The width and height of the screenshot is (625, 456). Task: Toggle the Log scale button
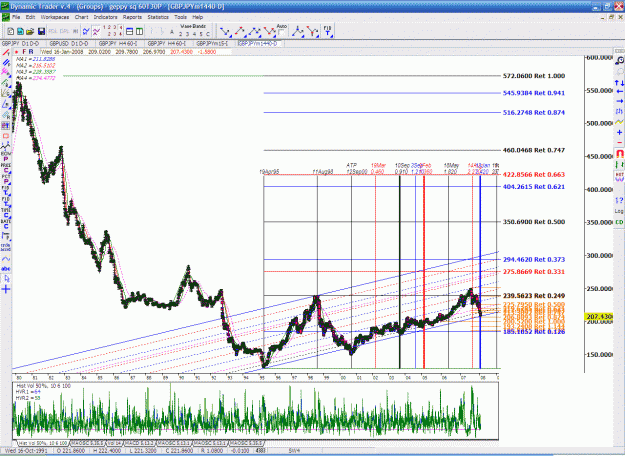pyautogui.click(x=619, y=211)
